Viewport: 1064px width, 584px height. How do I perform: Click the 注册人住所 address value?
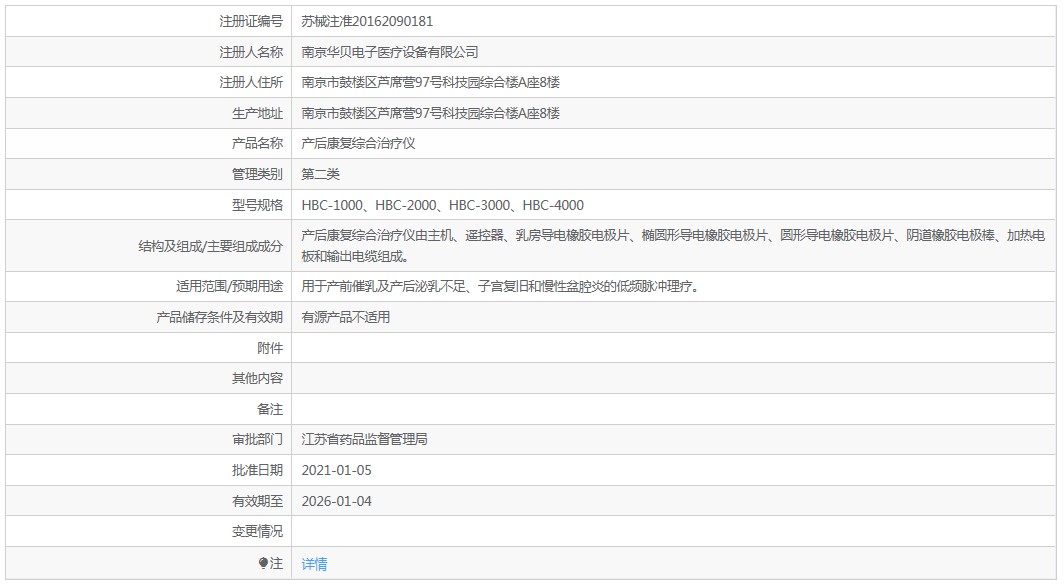pyautogui.click(x=431, y=82)
